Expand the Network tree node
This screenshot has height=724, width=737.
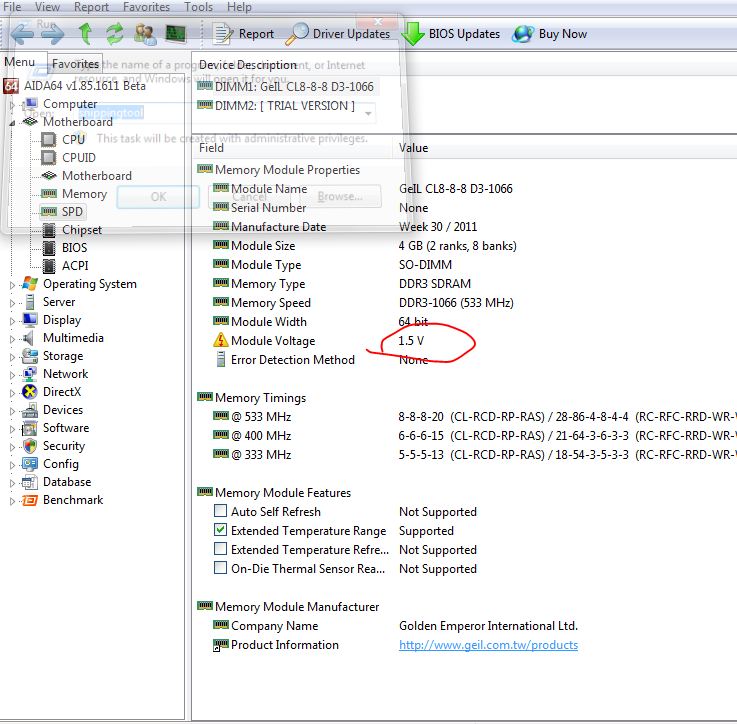point(13,375)
